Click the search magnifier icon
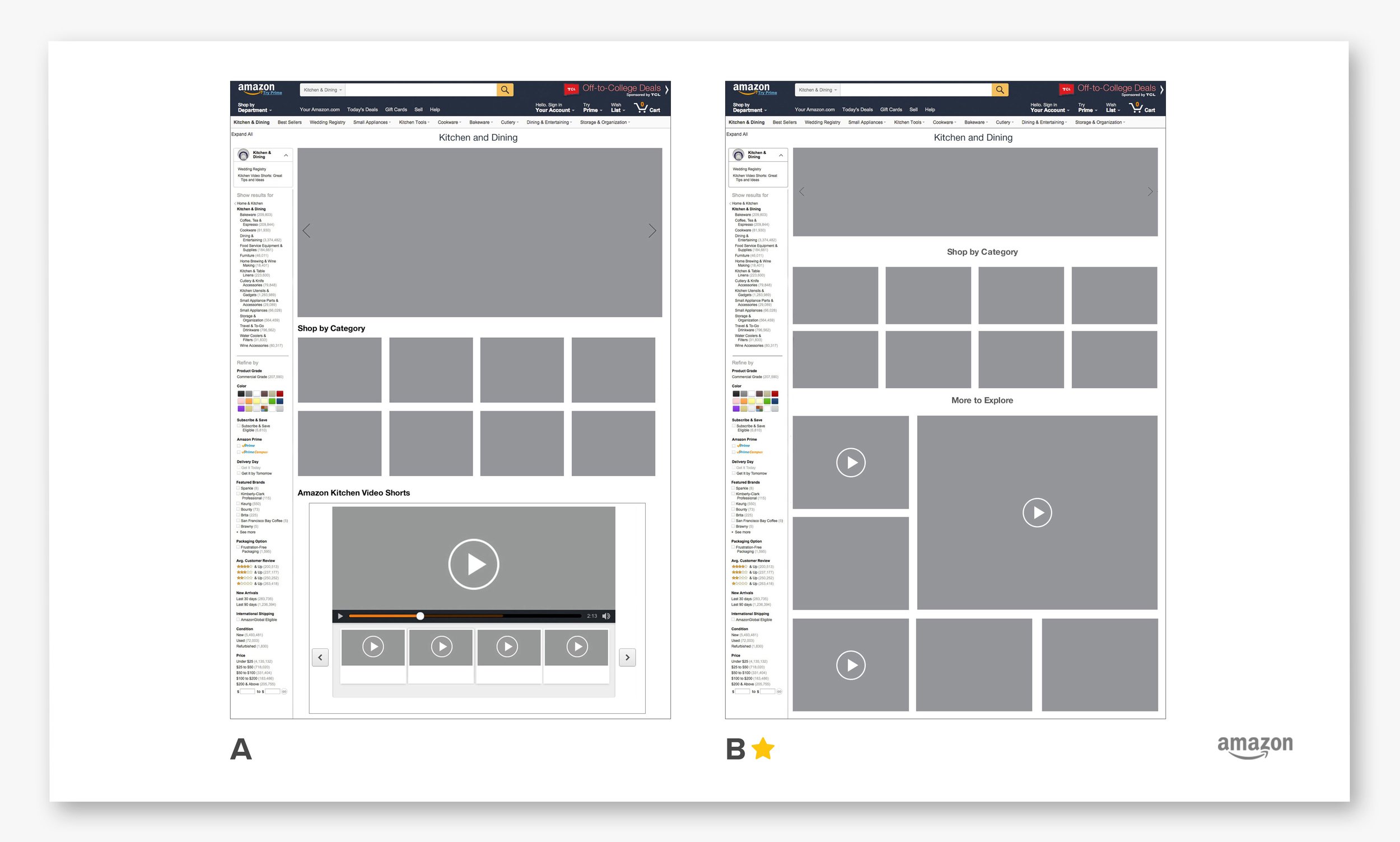Image resolution: width=1400 pixels, height=842 pixels. coord(505,90)
